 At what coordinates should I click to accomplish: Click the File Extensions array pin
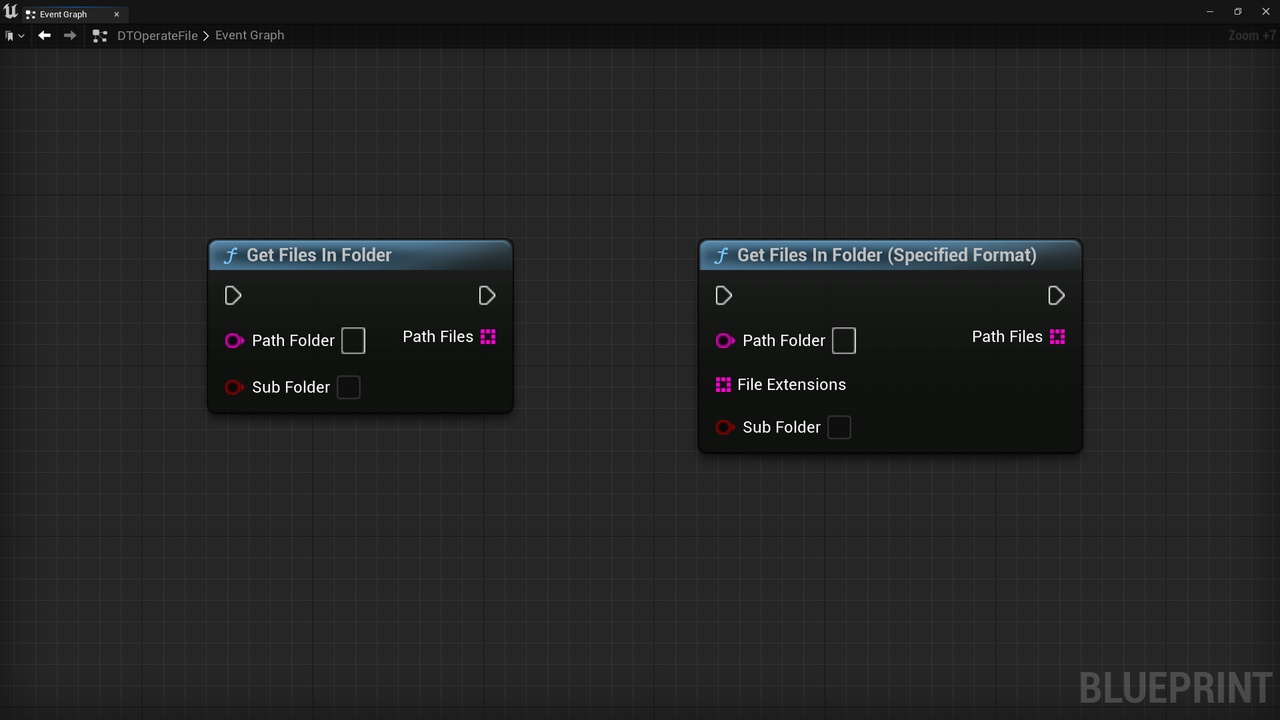pos(723,384)
